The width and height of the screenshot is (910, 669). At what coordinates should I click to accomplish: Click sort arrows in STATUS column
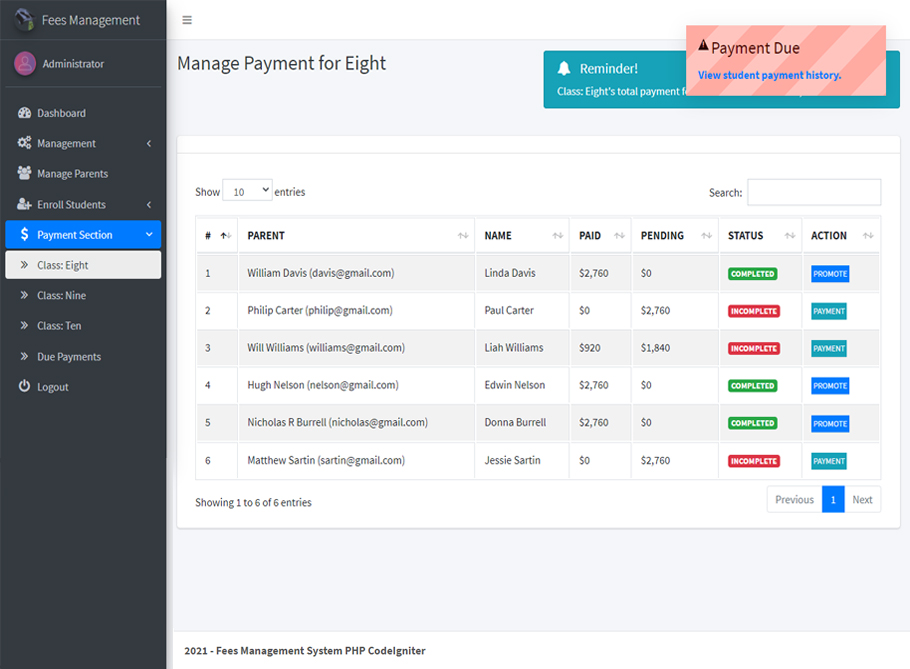[790, 236]
